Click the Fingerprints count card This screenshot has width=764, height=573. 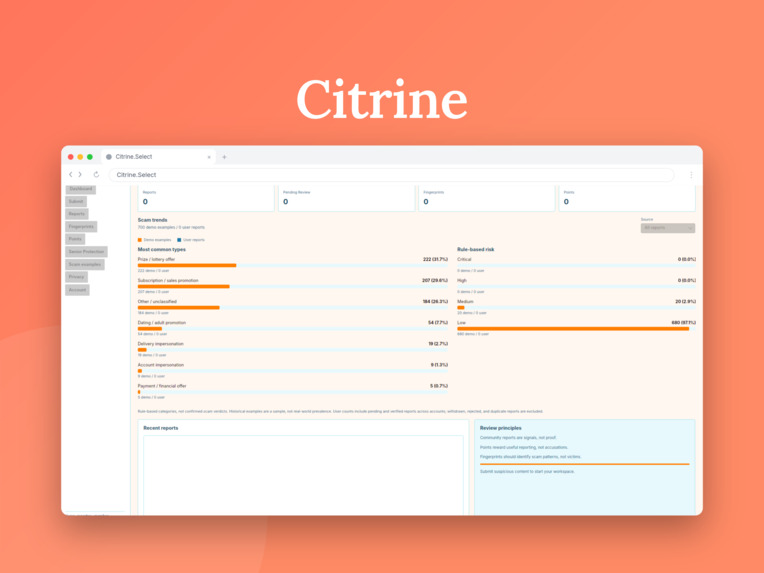coord(487,198)
